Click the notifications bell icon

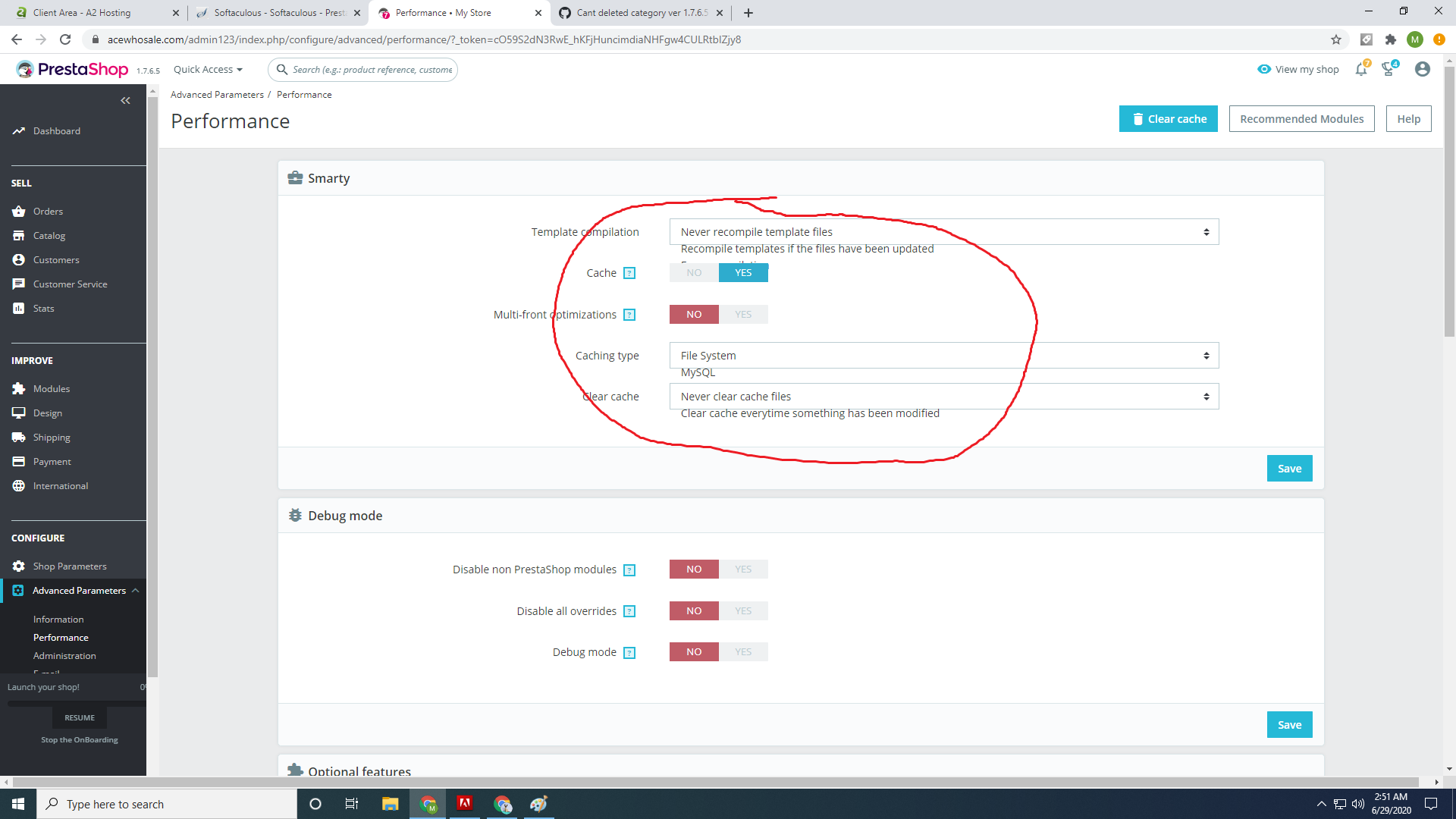pyautogui.click(x=1361, y=70)
